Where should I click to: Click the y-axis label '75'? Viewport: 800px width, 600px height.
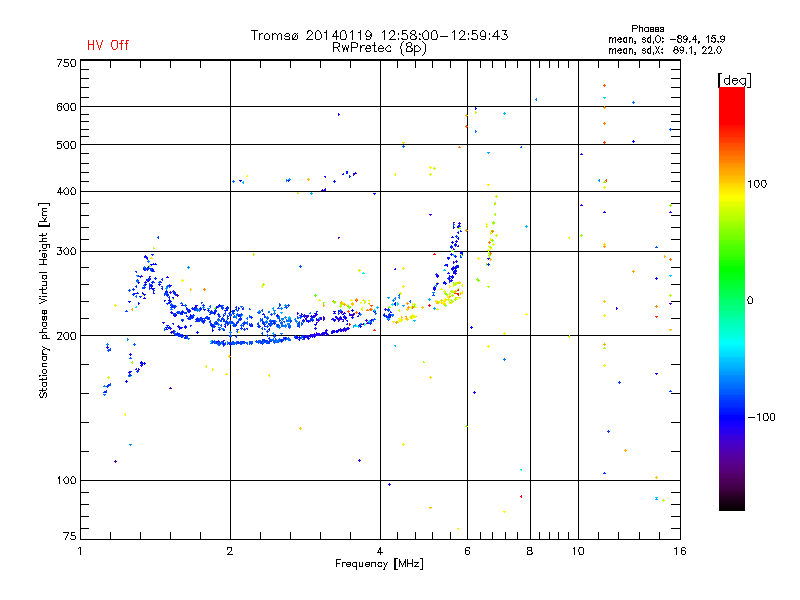point(70,536)
